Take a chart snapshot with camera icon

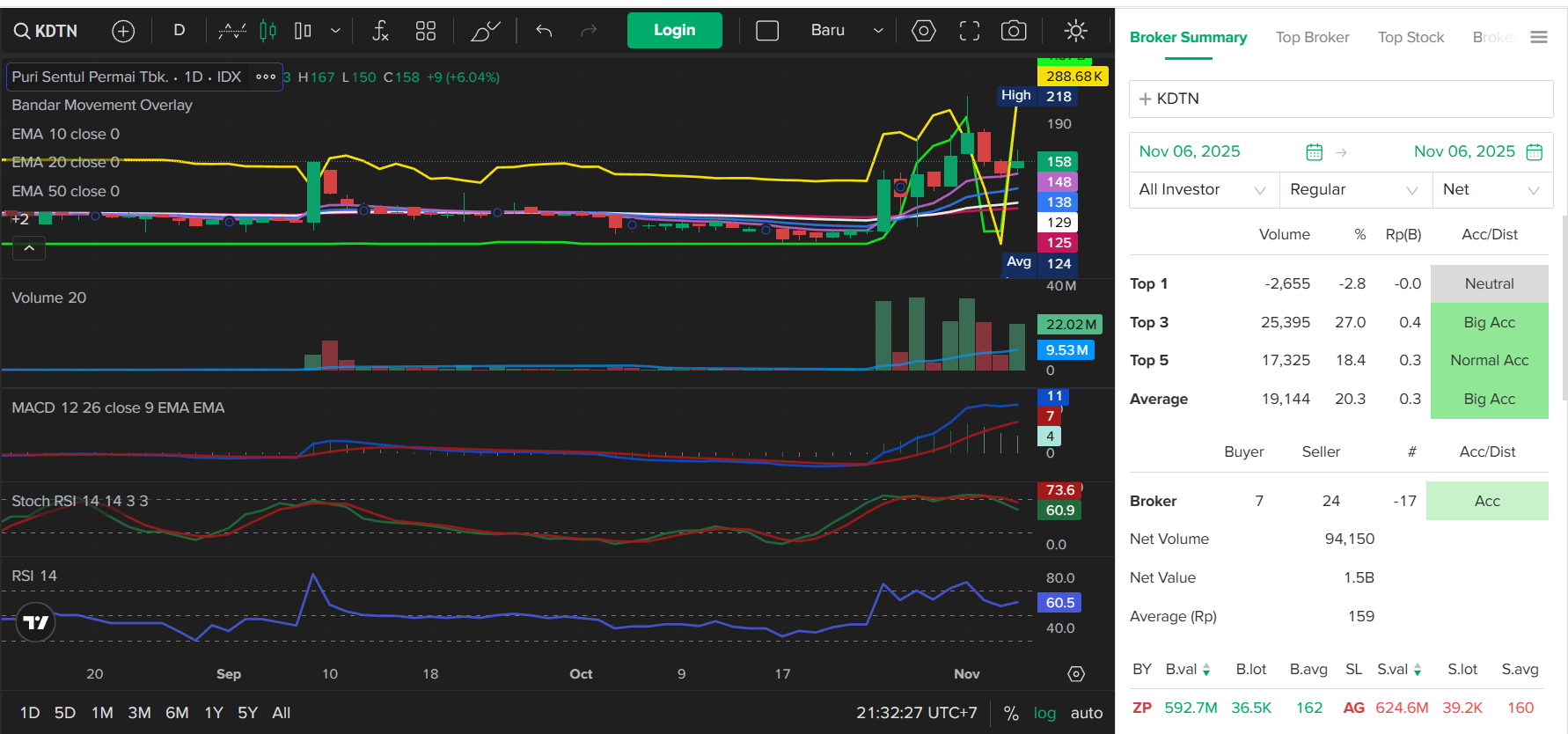point(1014,31)
